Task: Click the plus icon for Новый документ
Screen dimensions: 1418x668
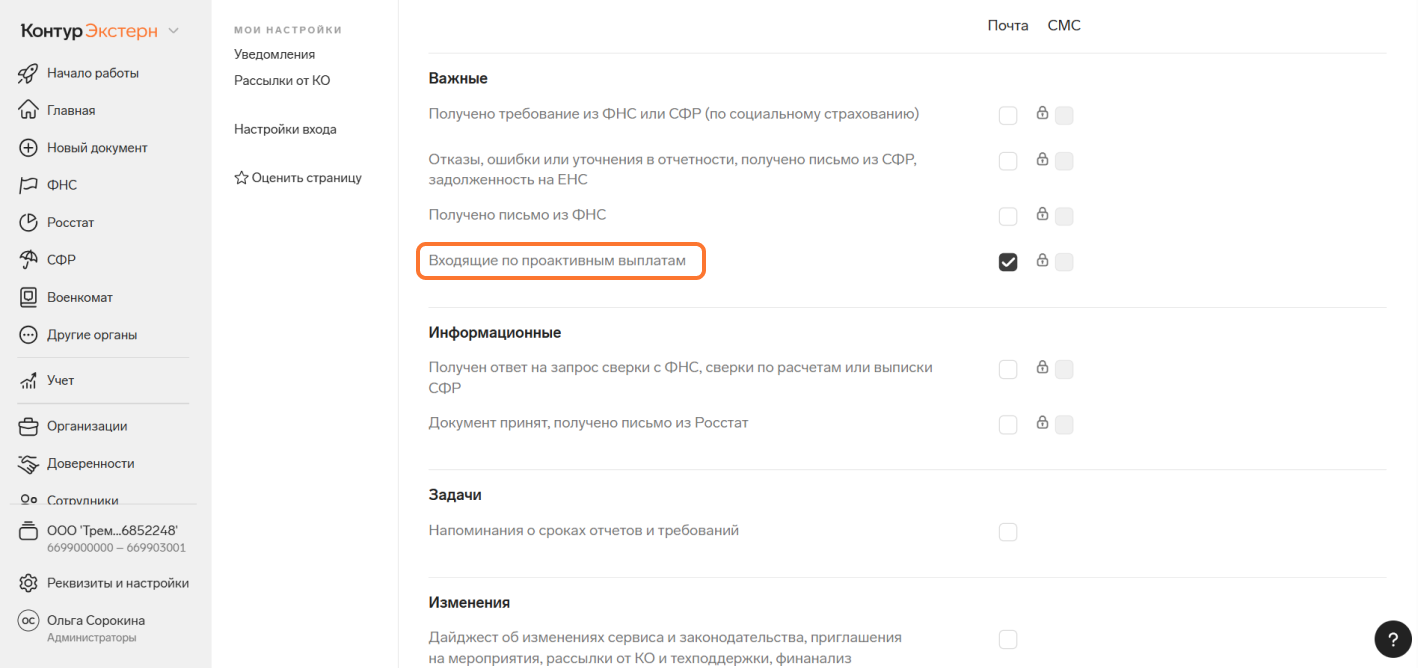Action: 29,148
